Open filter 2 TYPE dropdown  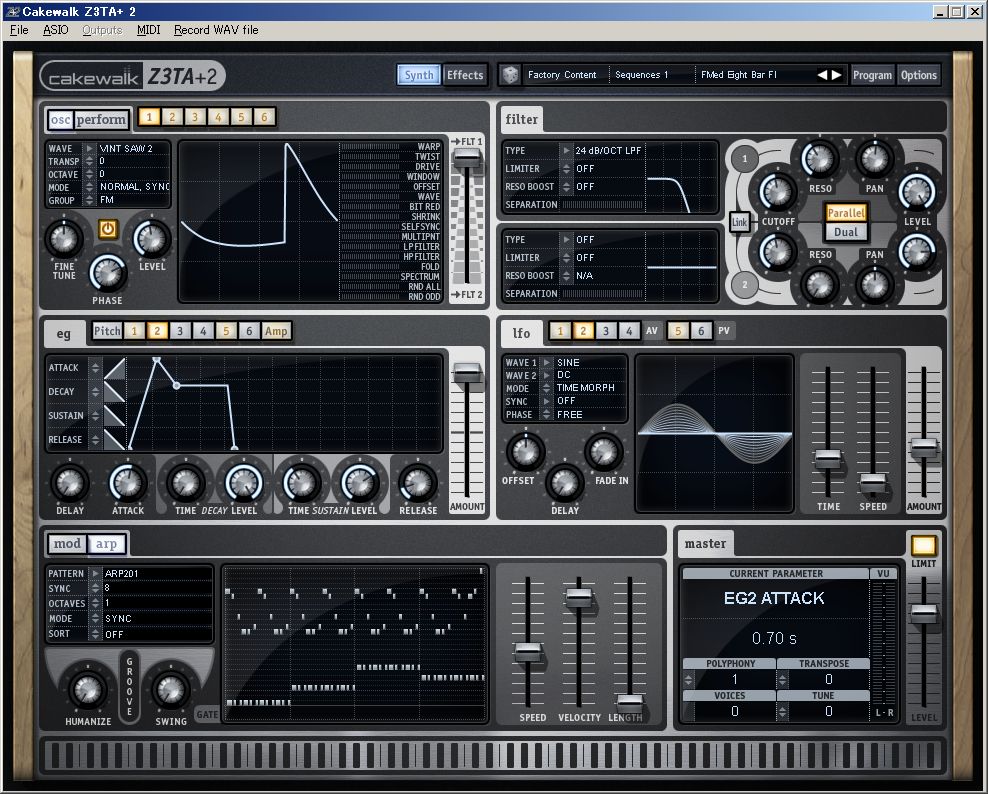pyautogui.click(x=566, y=239)
